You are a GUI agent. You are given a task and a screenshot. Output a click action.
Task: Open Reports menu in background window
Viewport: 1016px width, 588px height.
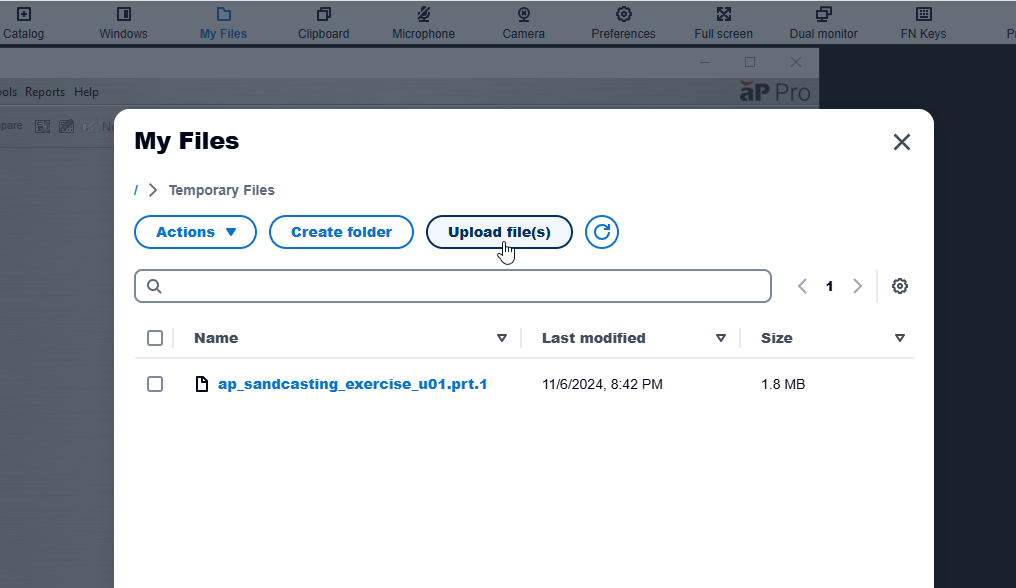pos(45,92)
